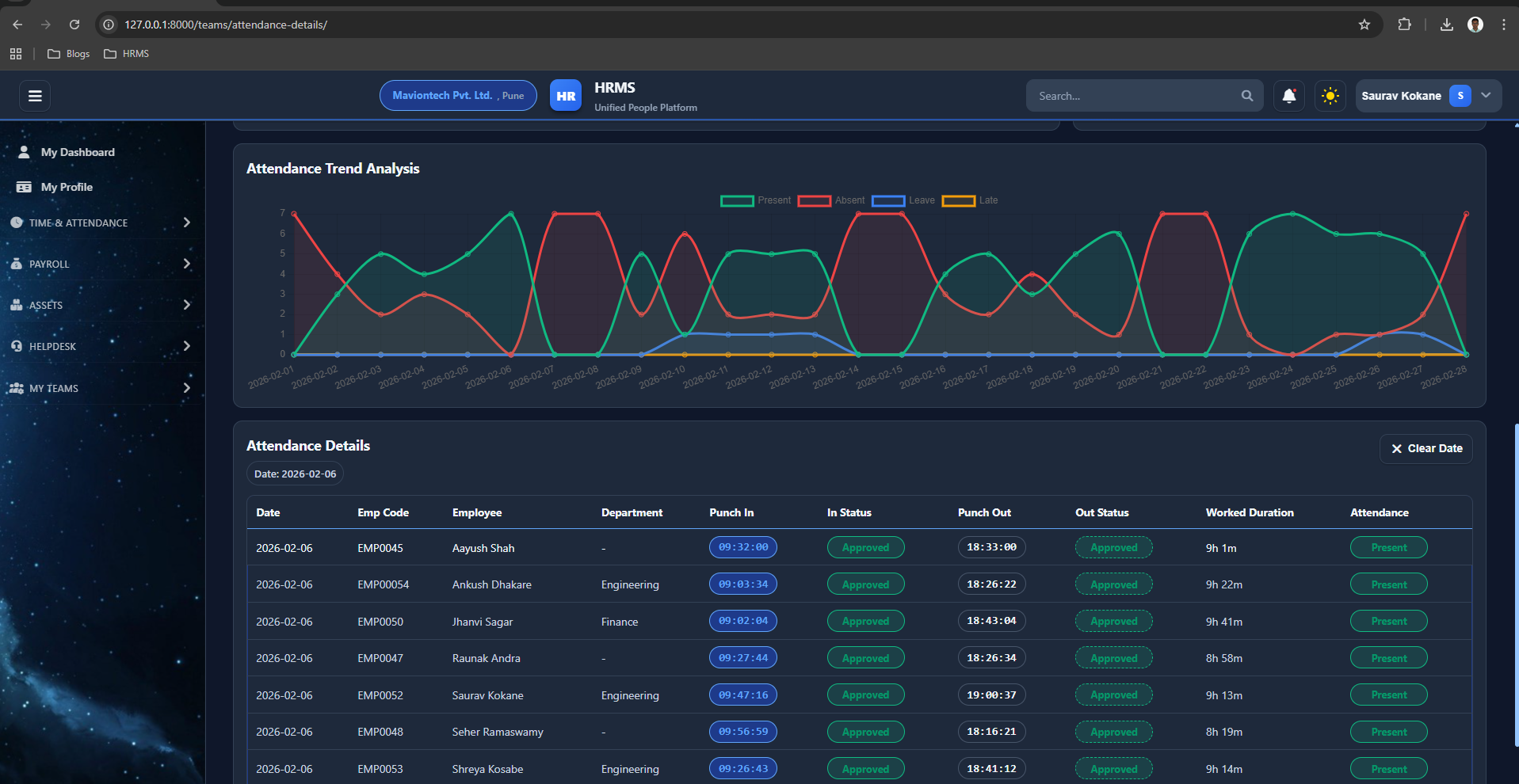Click Maviontech Pvt. Ltd. company badge
Viewport: 1519px width, 784px height.
458,96
